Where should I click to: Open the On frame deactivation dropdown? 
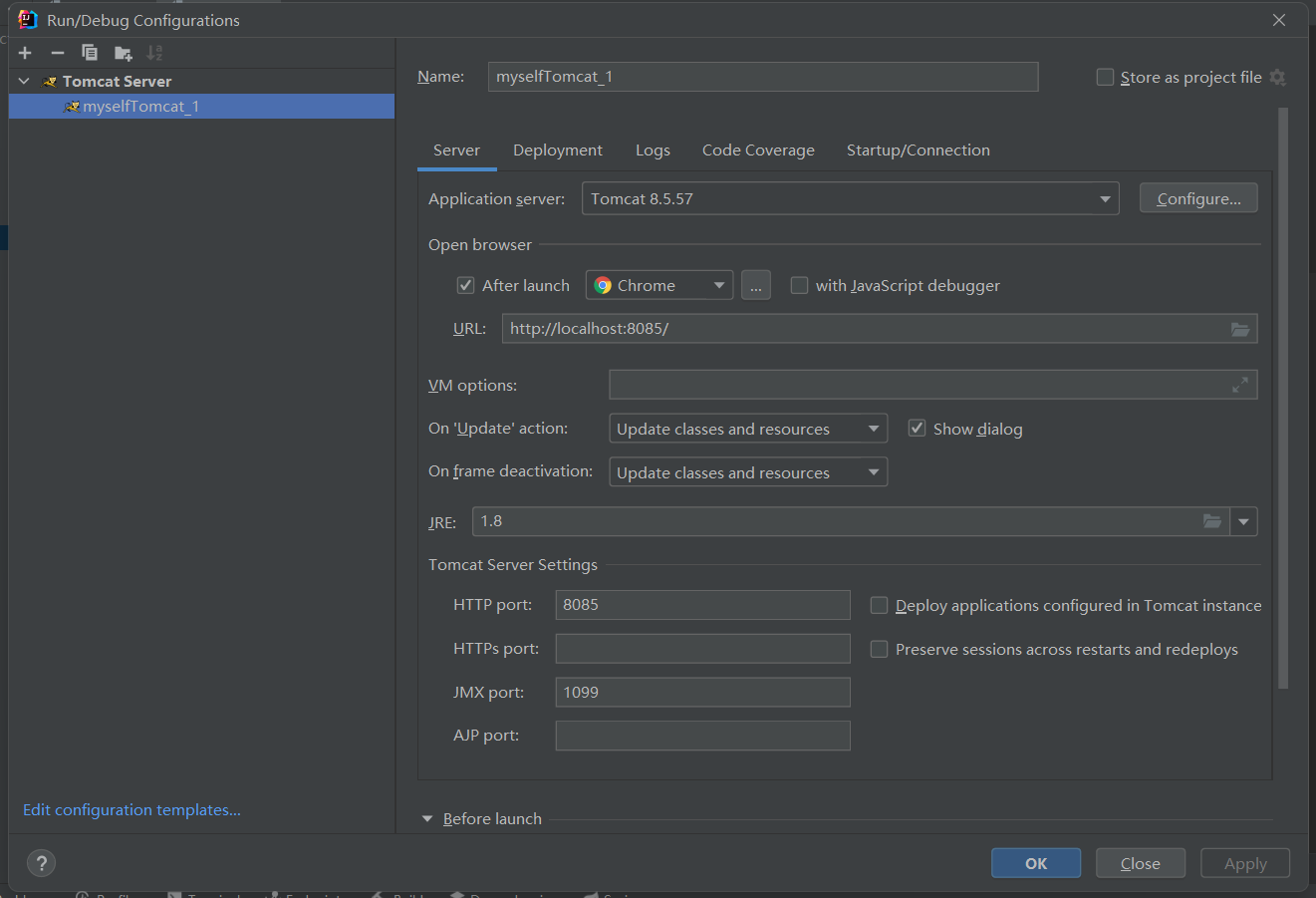pos(748,472)
